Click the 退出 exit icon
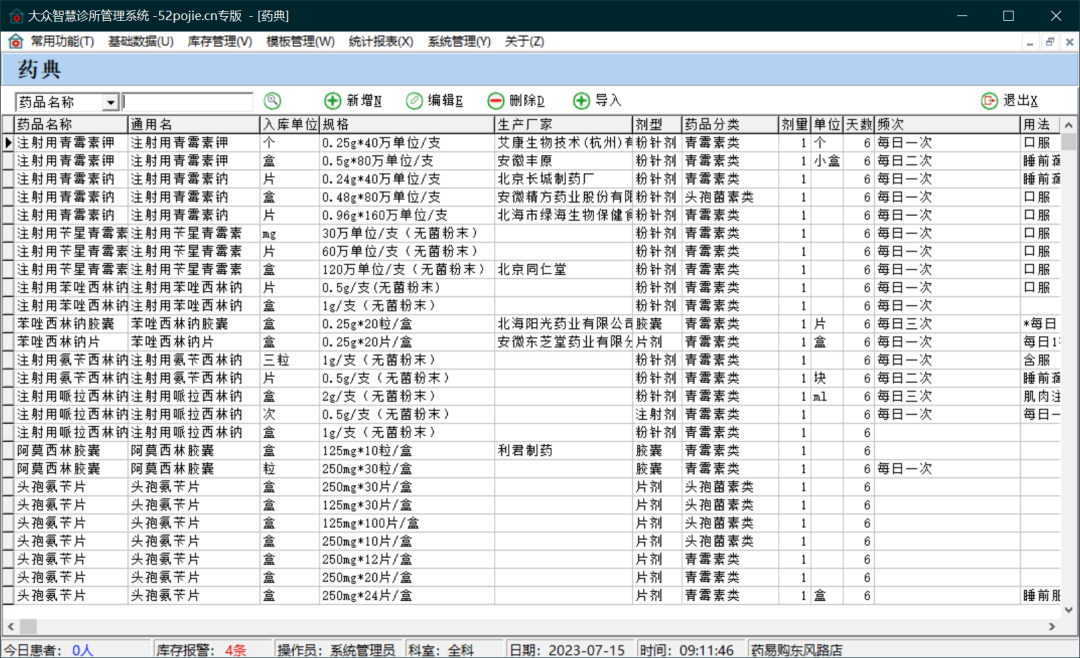Screen dimensions: 1080x658 click(989, 101)
